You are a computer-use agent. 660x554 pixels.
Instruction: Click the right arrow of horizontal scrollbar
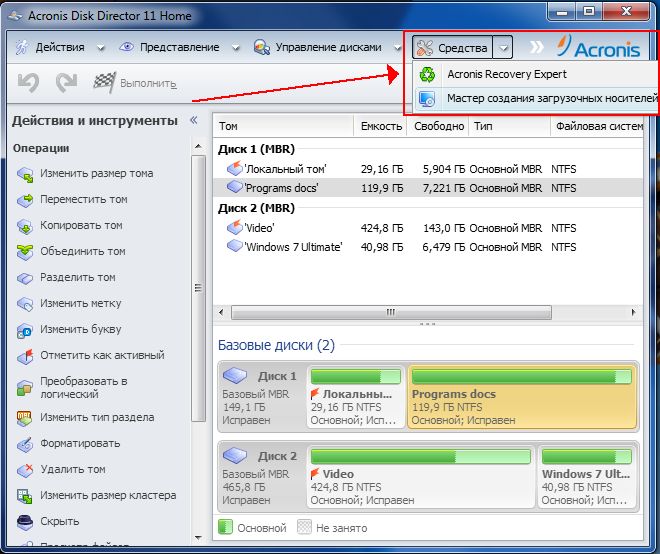pyautogui.click(x=633, y=312)
